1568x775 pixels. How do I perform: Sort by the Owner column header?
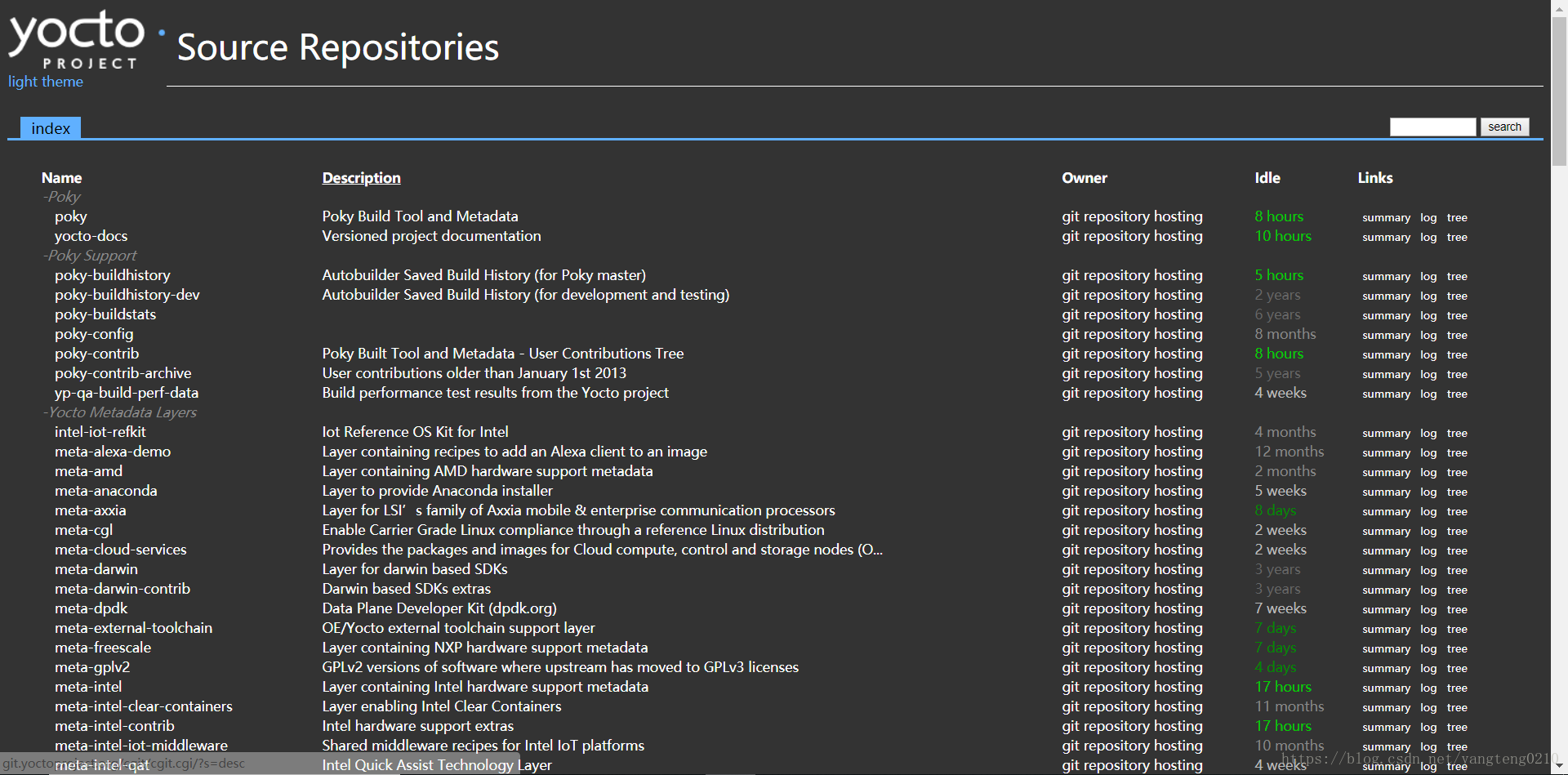(x=1085, y=178)
